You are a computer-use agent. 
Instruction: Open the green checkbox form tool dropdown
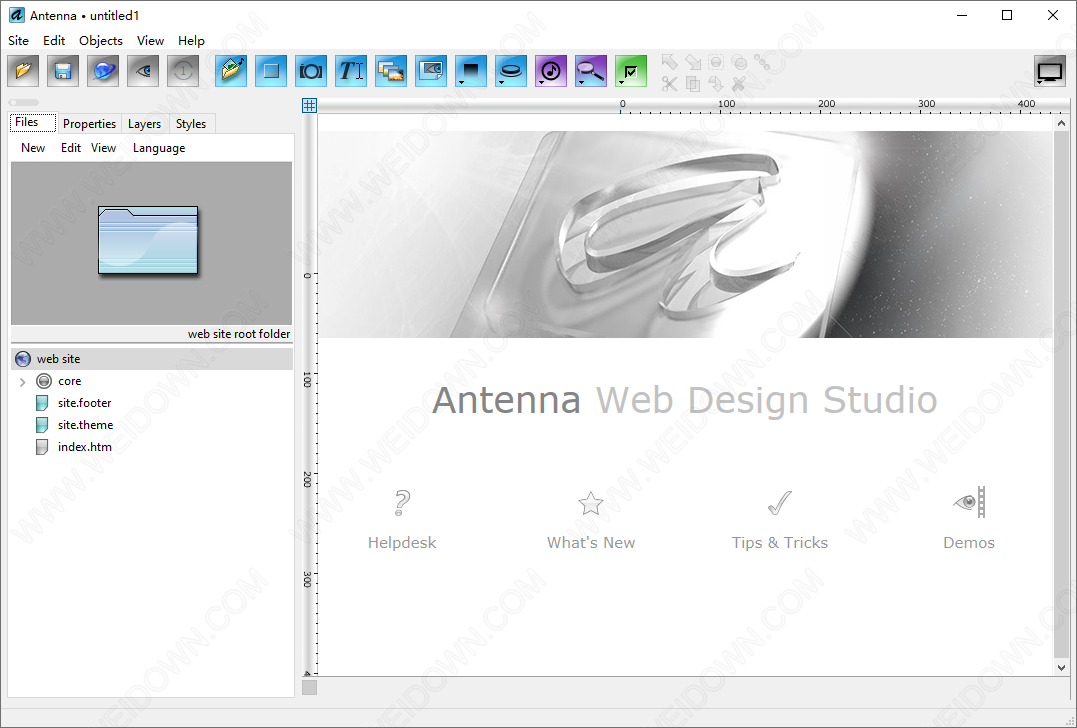[x=631, y=71]
